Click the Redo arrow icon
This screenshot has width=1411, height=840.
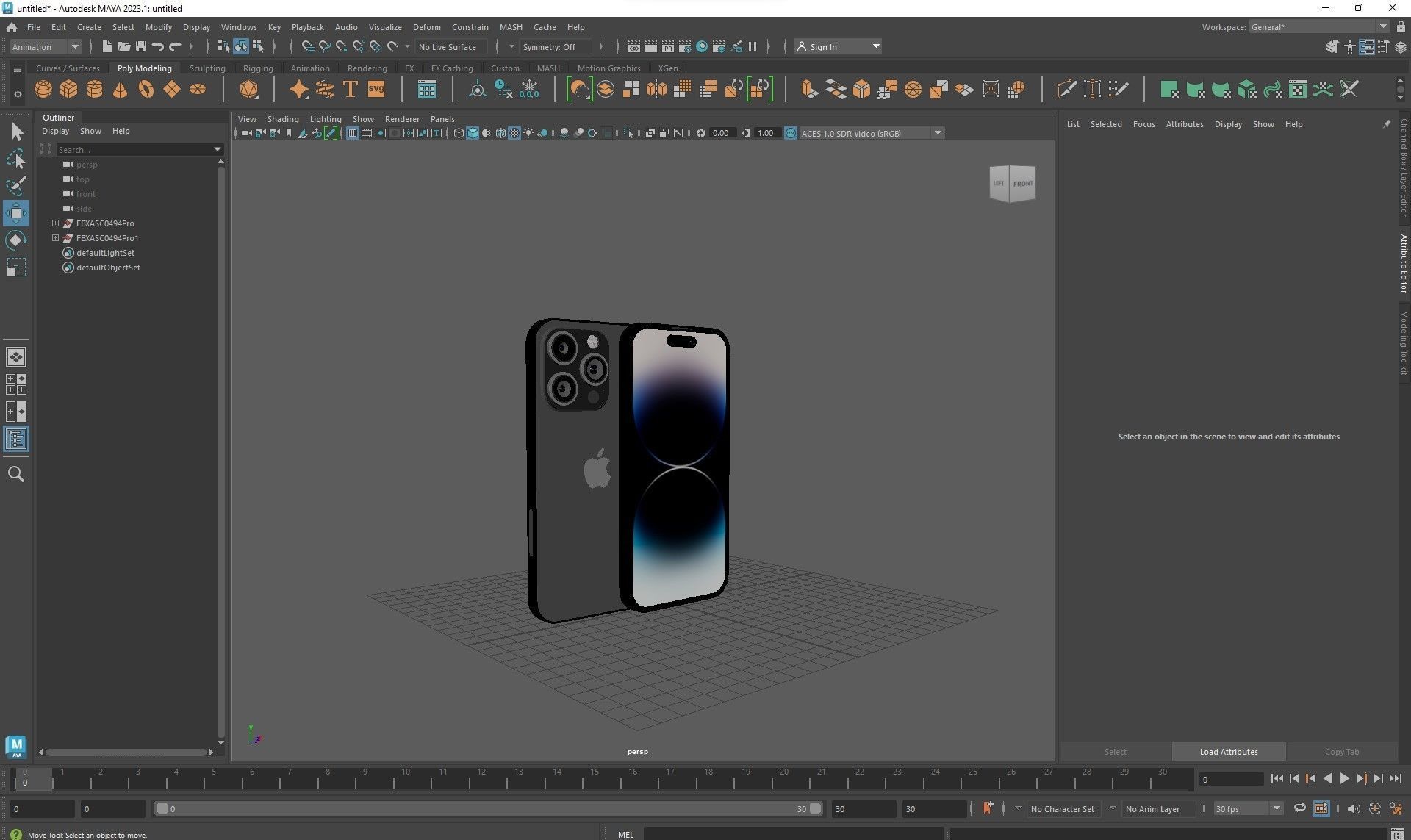pyautogui.click(x=175, y=46)
